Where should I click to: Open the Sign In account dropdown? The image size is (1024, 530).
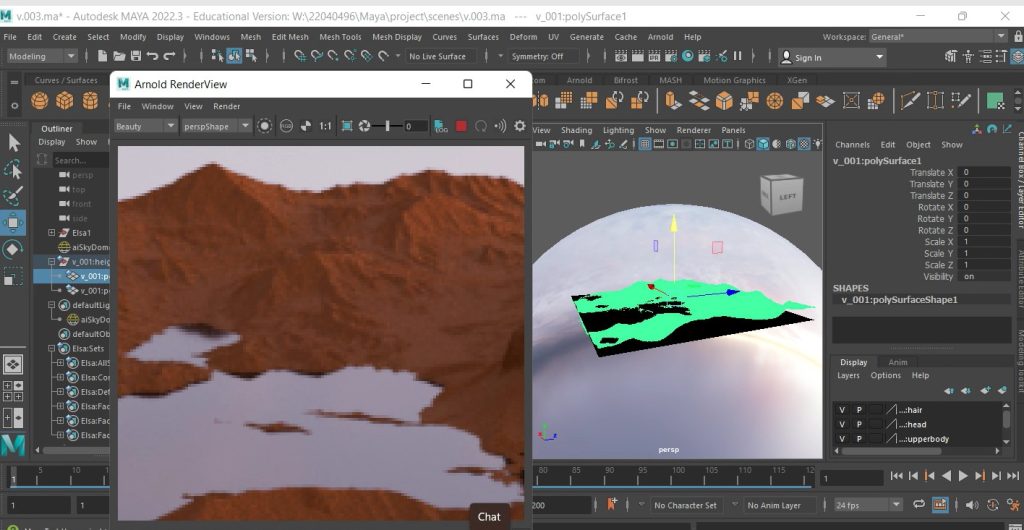832,57
